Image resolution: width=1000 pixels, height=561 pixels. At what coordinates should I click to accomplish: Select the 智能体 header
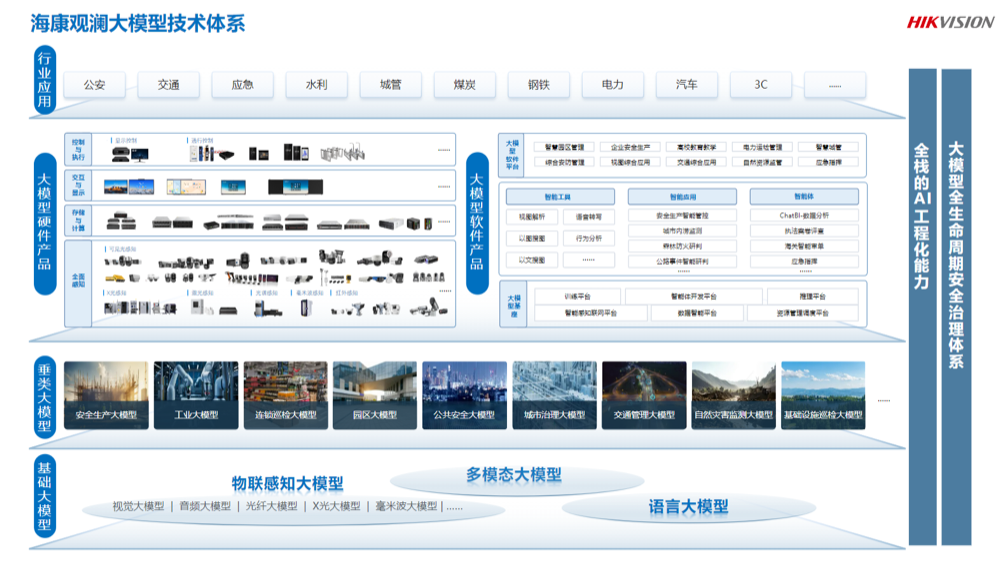pos(804,196)
